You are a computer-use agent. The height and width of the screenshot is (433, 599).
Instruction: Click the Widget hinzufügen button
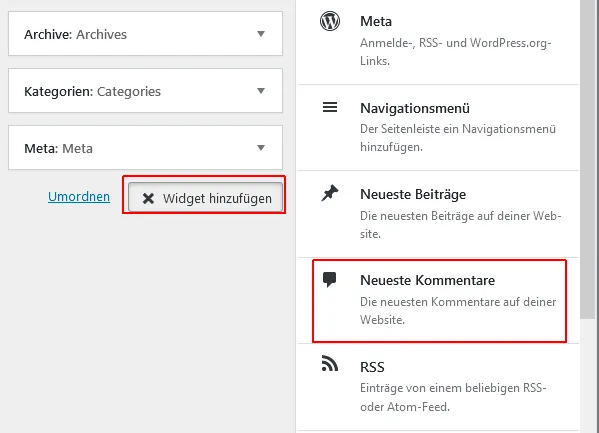click(x=206, y=197)
